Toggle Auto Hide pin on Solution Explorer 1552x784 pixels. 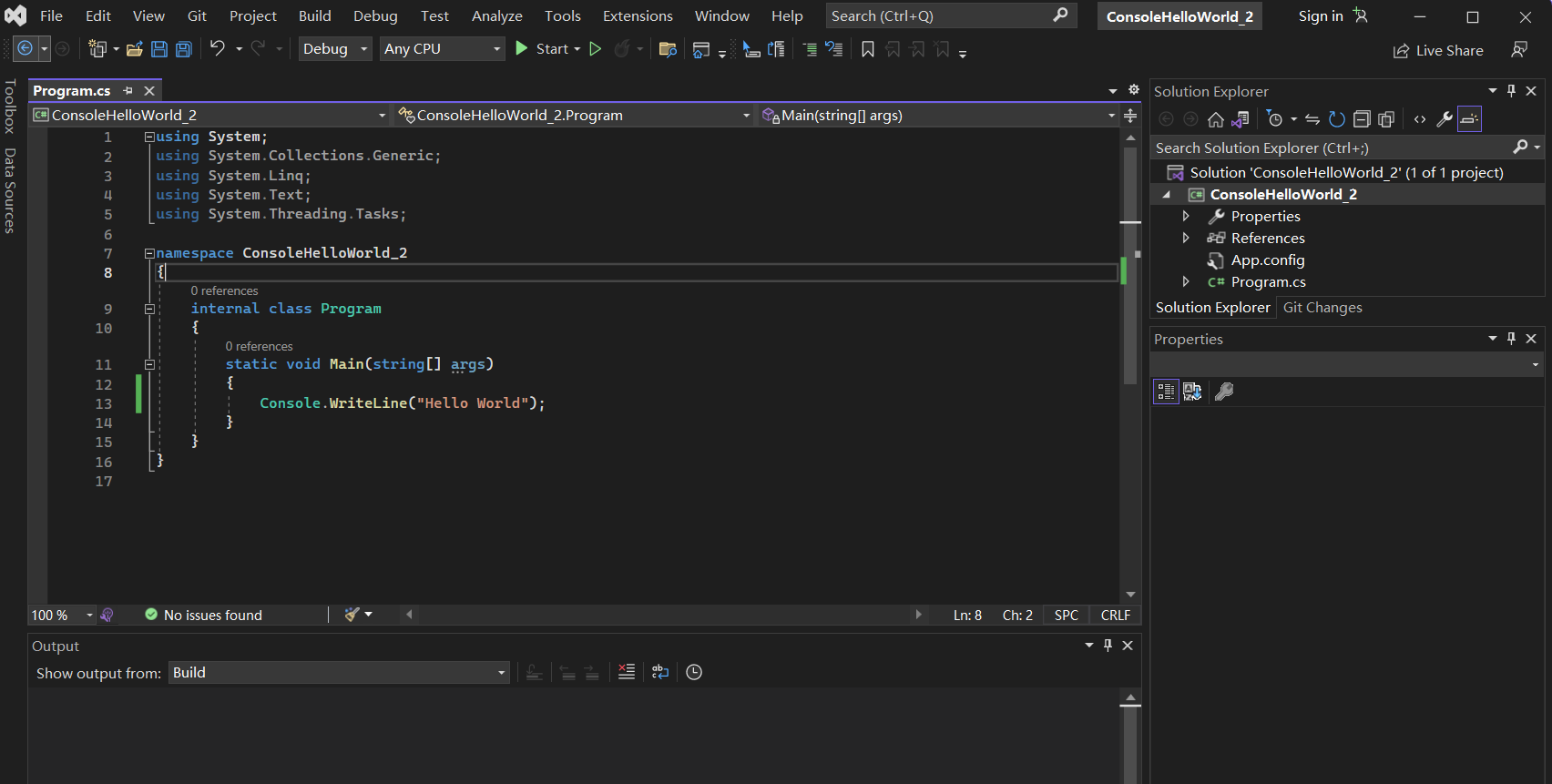[1511, 91]
